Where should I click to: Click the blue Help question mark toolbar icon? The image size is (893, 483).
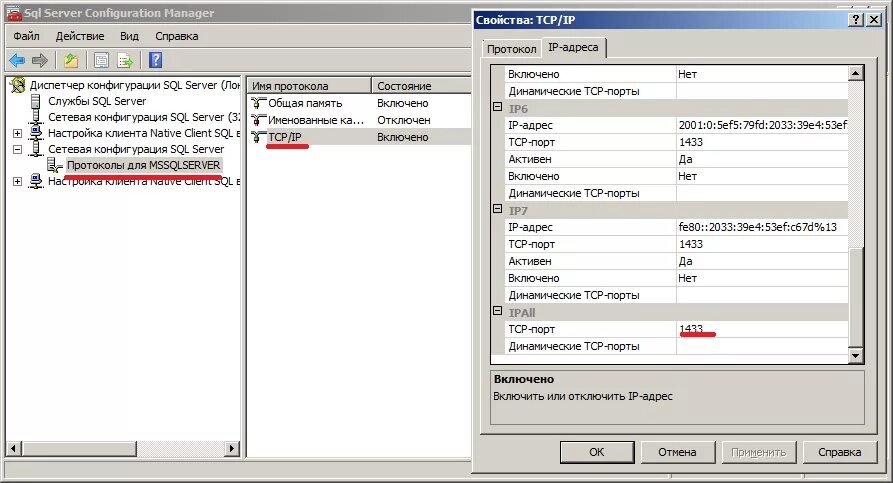point(155,60)
